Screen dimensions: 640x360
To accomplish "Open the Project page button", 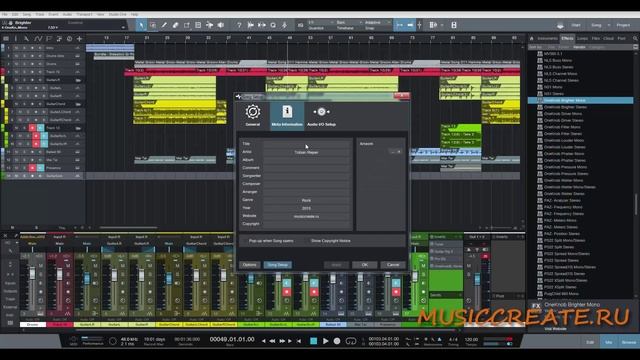I will [623, 25].
